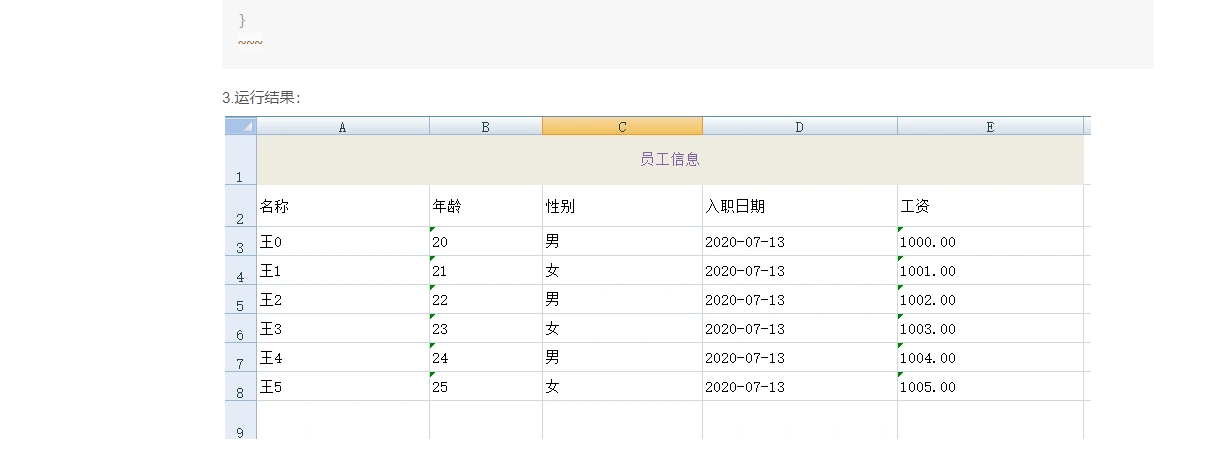Select the age cell with value 21
Viewport: 1216px width, 452px height.
coord(486,271)
